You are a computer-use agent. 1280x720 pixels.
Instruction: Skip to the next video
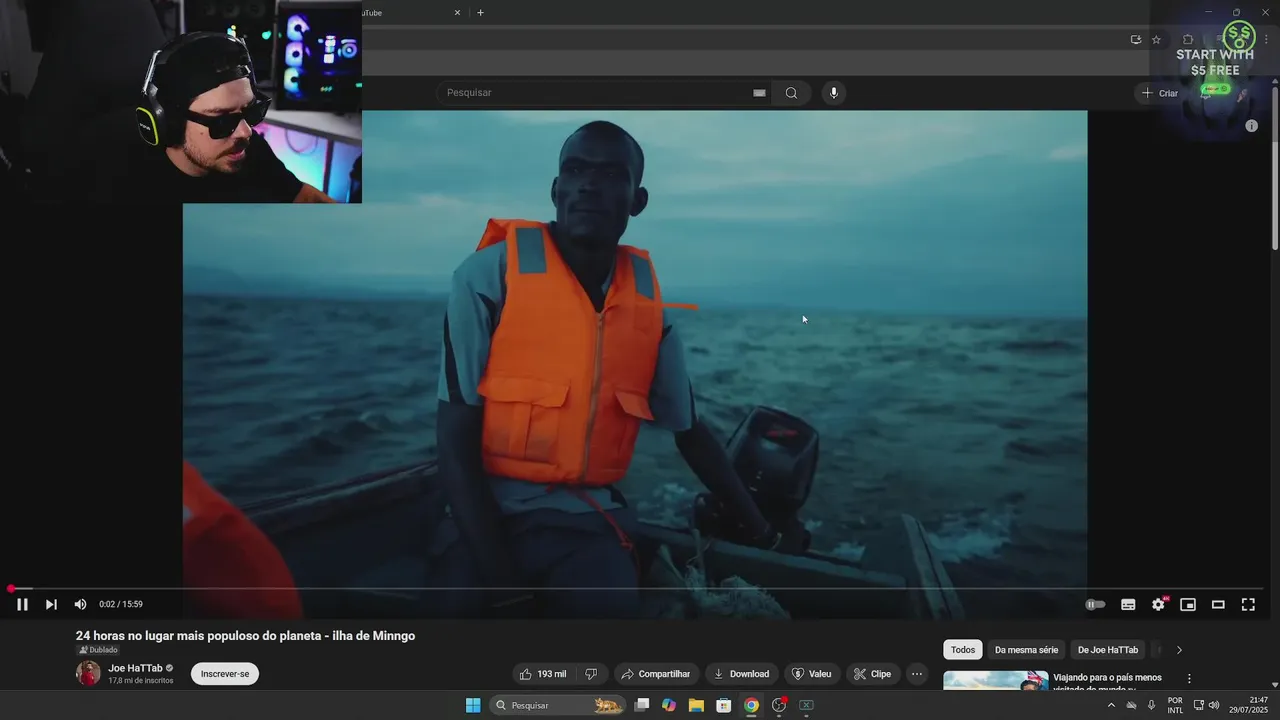[x=51, y=604]
